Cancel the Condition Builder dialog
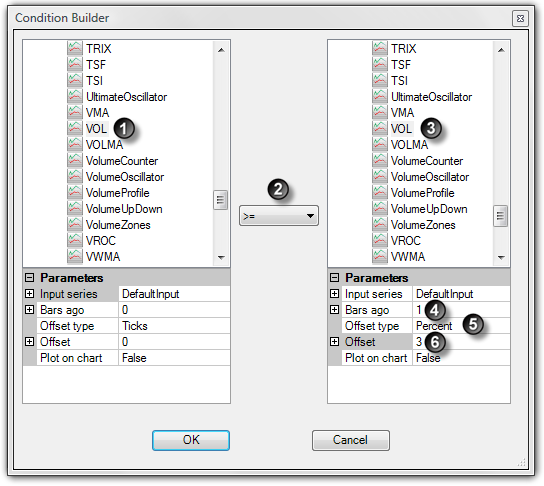544x486 pixels. point(351,440)
